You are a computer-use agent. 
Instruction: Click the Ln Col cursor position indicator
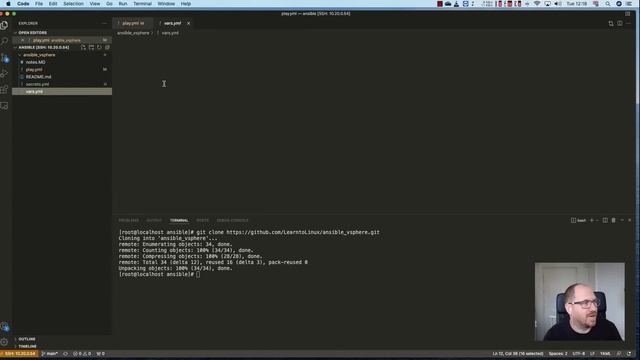(x=518, y=354)
